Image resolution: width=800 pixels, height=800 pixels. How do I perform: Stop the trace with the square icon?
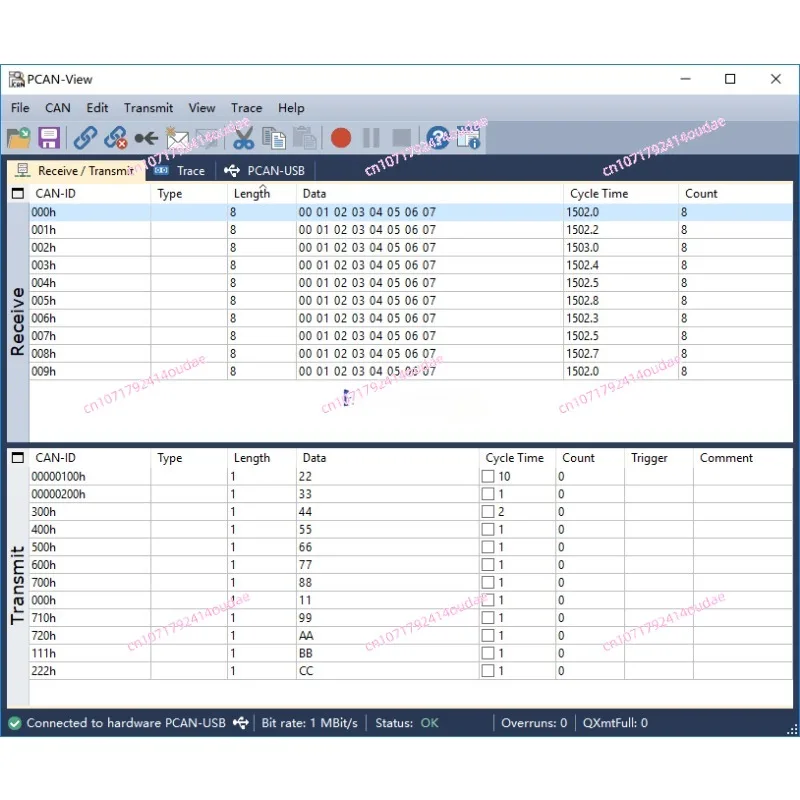402,138
